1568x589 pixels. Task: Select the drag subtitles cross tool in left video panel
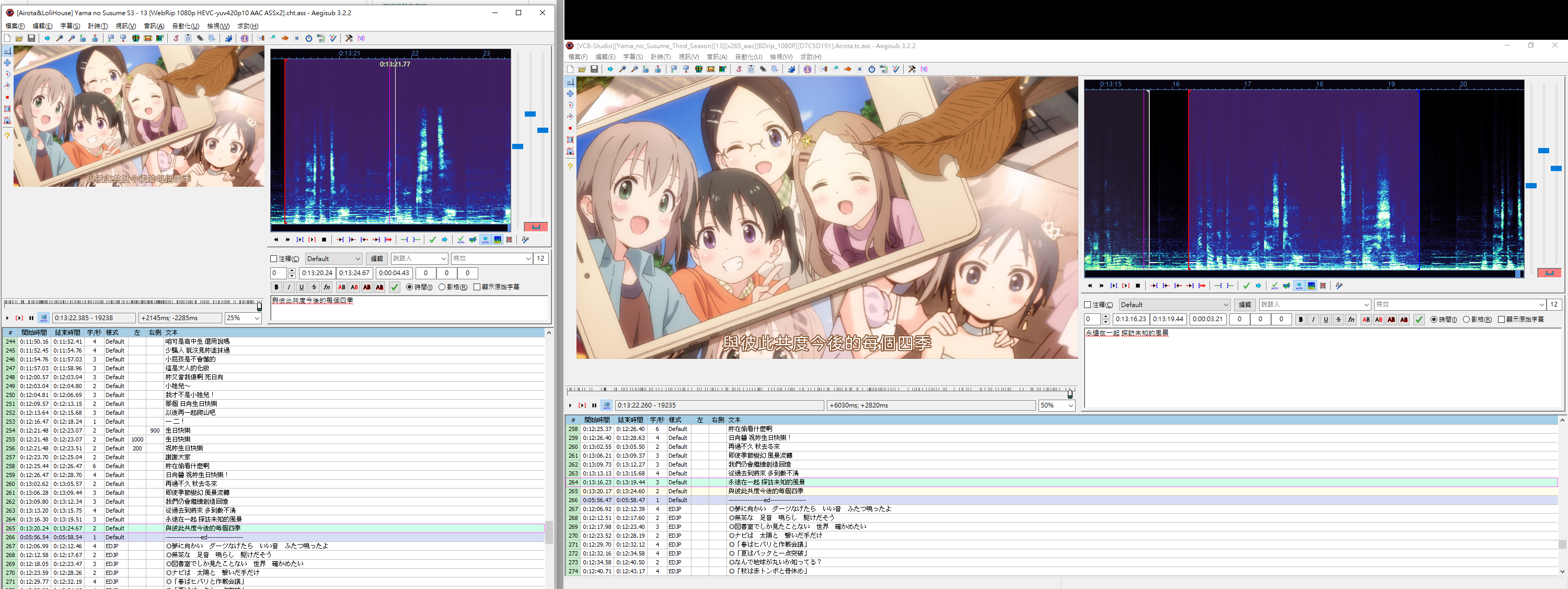(7, 63)
